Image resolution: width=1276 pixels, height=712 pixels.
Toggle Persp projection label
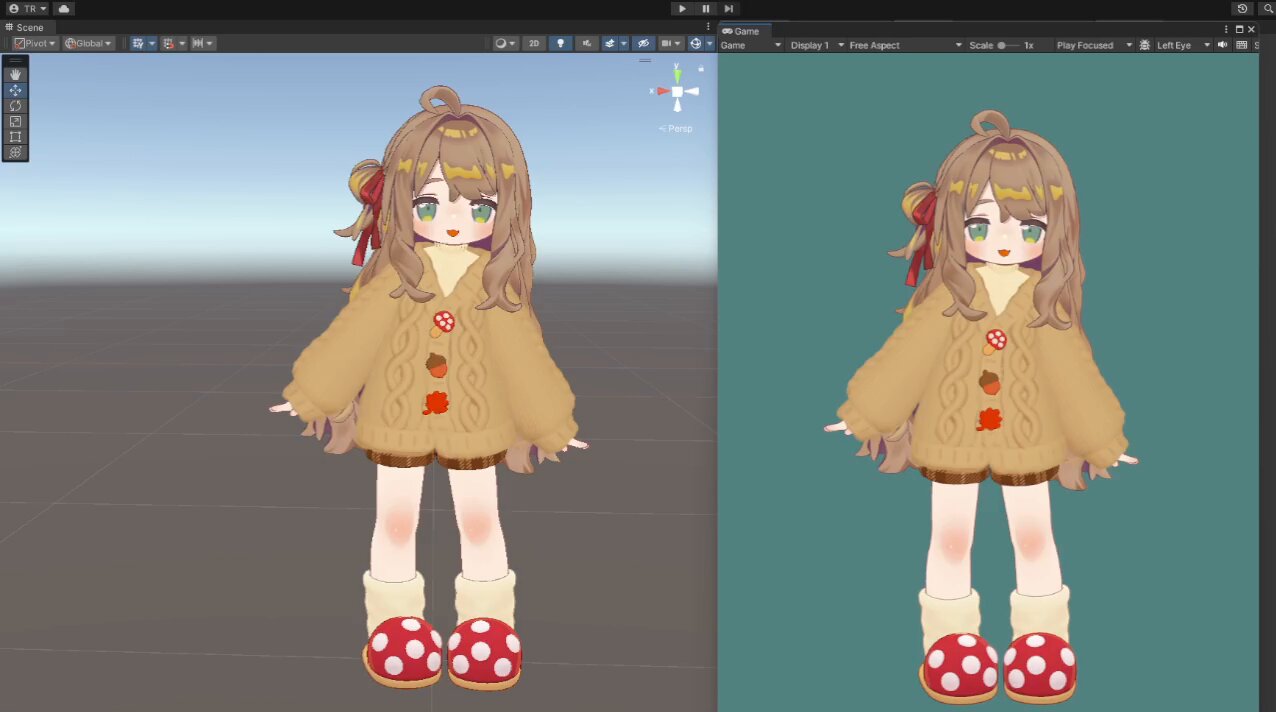[676, 129]
